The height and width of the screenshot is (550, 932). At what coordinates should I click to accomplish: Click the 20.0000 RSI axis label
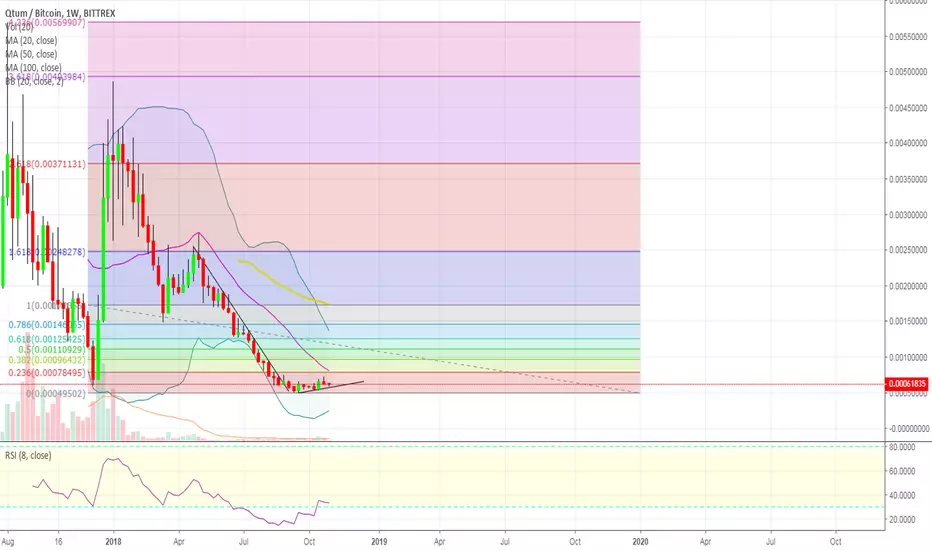[x=902, y=520]
